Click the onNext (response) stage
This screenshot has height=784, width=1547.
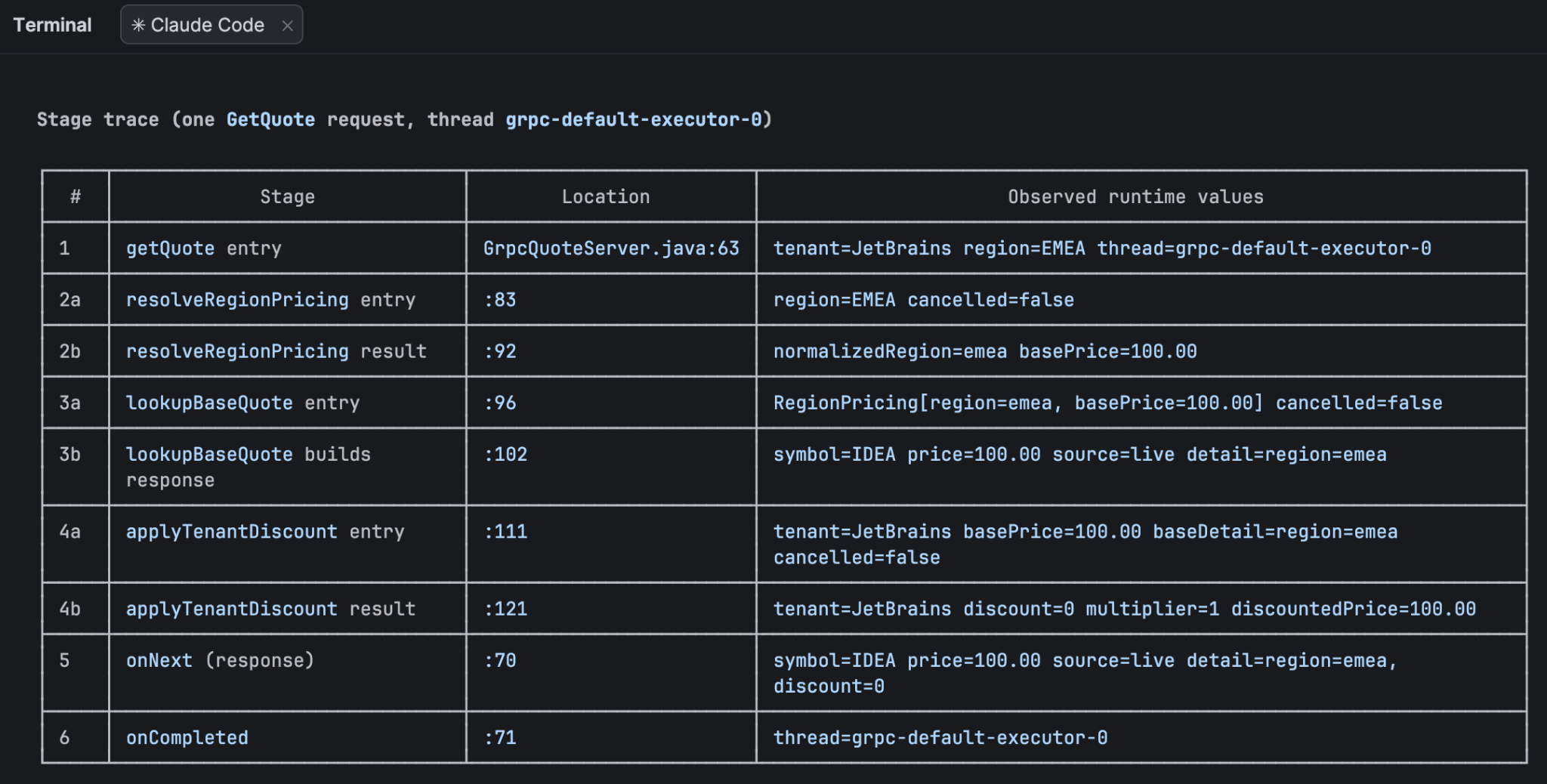[x=220, y=660]
